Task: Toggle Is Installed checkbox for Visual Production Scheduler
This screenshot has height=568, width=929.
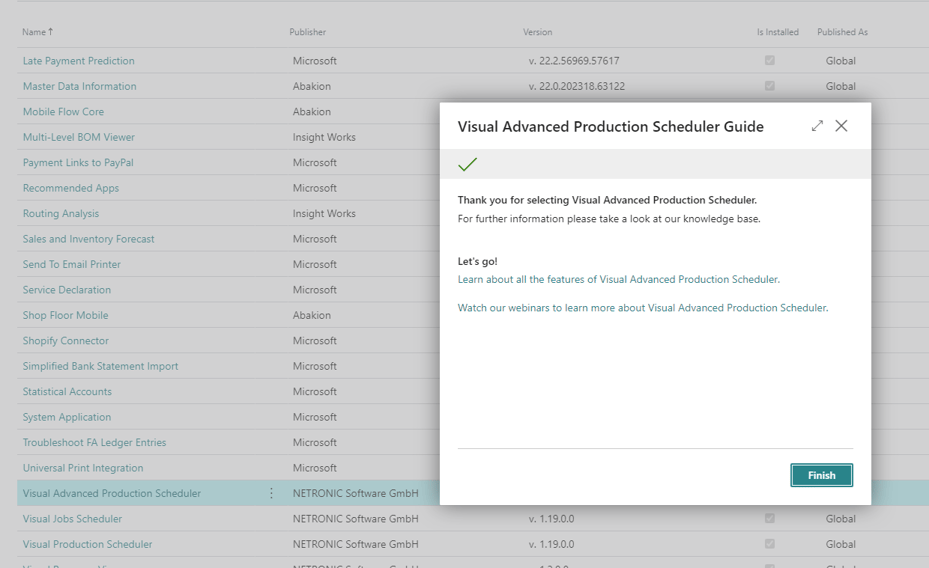Action: click(x=770, y=544)
